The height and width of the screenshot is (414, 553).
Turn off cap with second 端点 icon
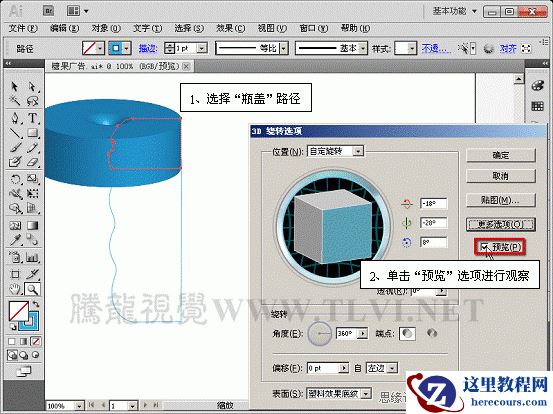[432, 333]
